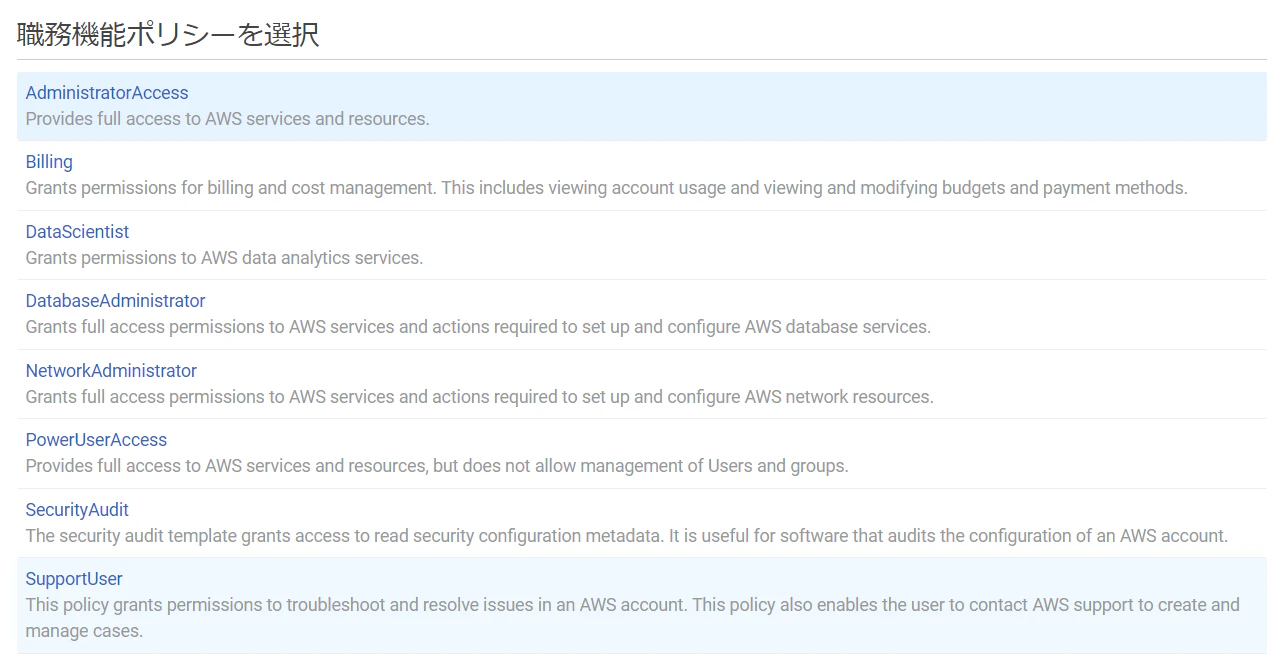Click the description mentioning AWS database services

coord(478,327)
